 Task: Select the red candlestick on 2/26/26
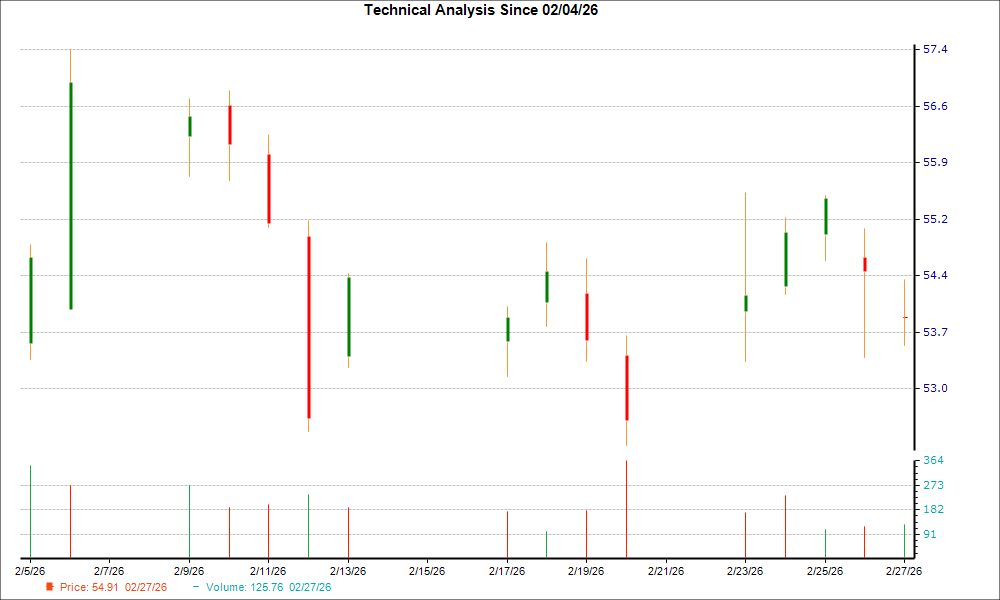864,262
